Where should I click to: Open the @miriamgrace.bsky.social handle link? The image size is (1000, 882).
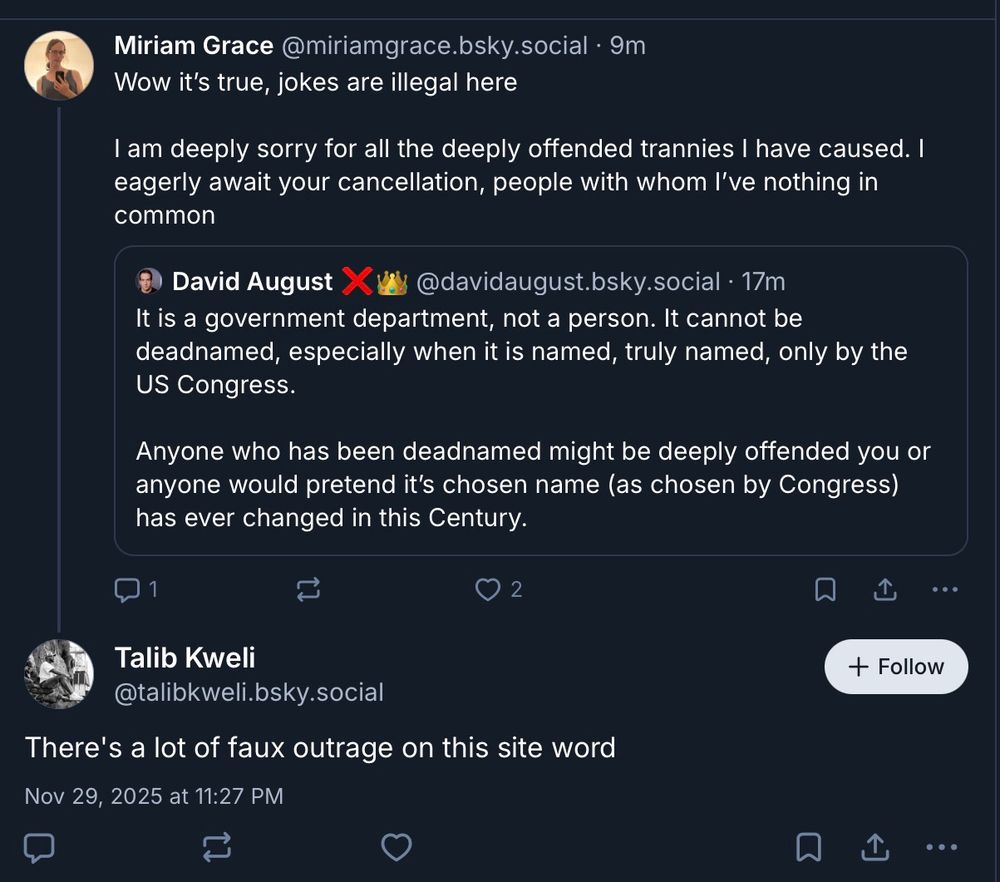point(435,46)
